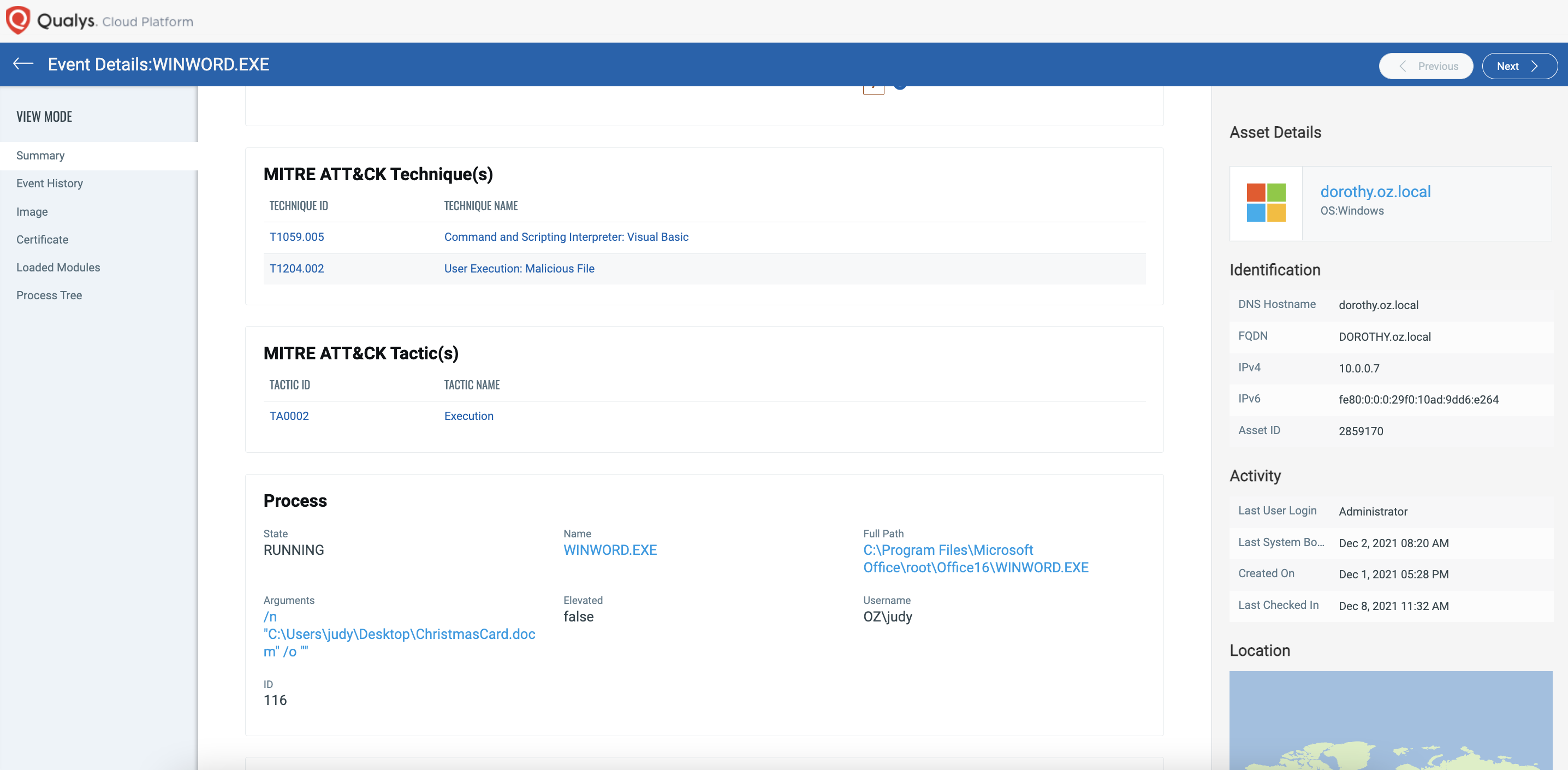This screenshot has width=1568, height=770.
Task: Click the Qualys Cloud Platform logo
Action: pos(99,20)
